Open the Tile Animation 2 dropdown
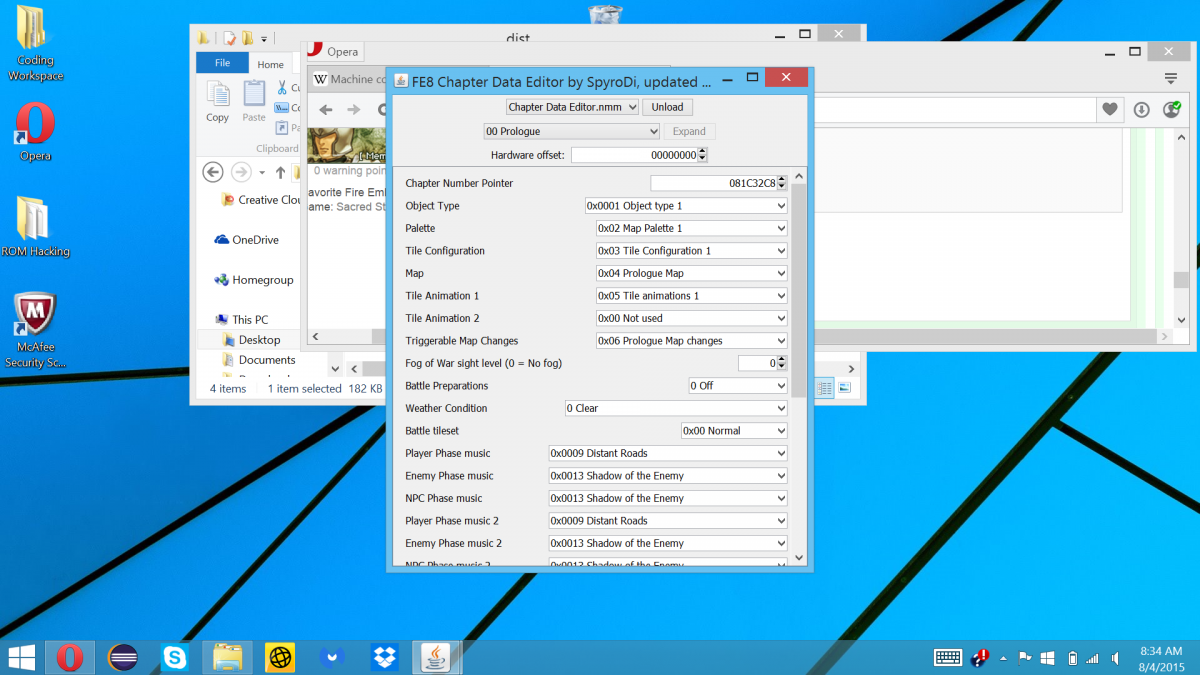The image size is (1200, 675). [692, 318]
